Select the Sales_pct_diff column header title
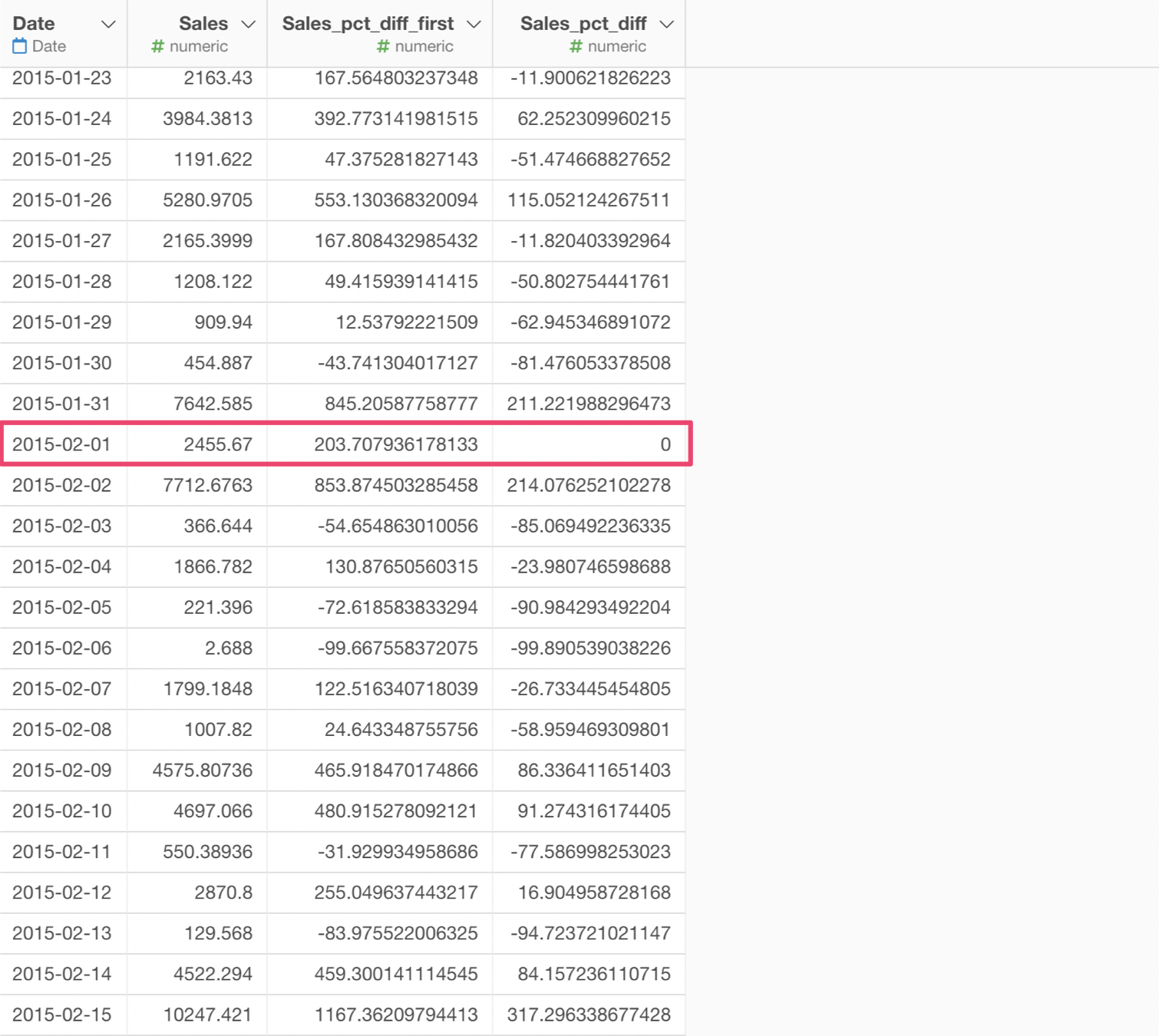The image size is (1159, 1036). (x=583, y=24)
